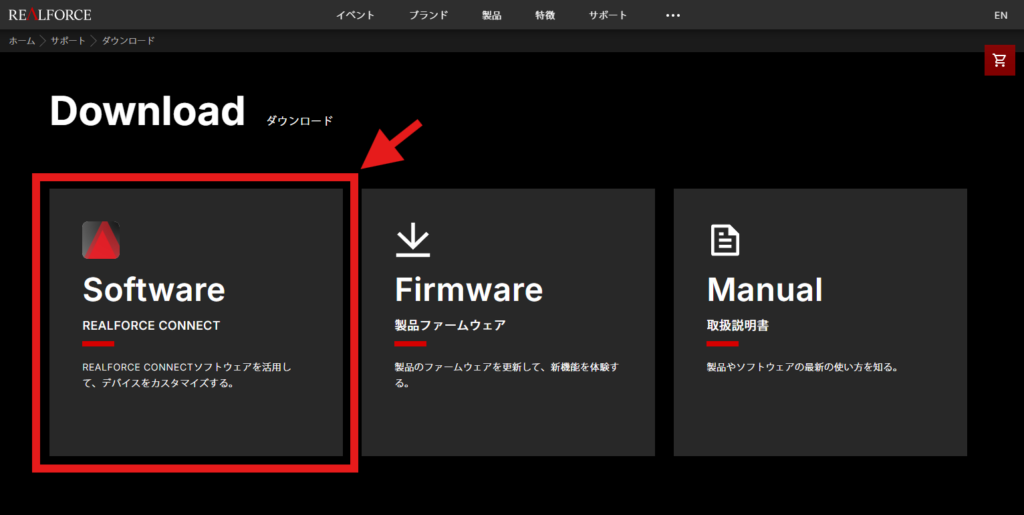Go to ホーム breadcrumb
Screen dimensions: 1024x515
coord(22,40)
